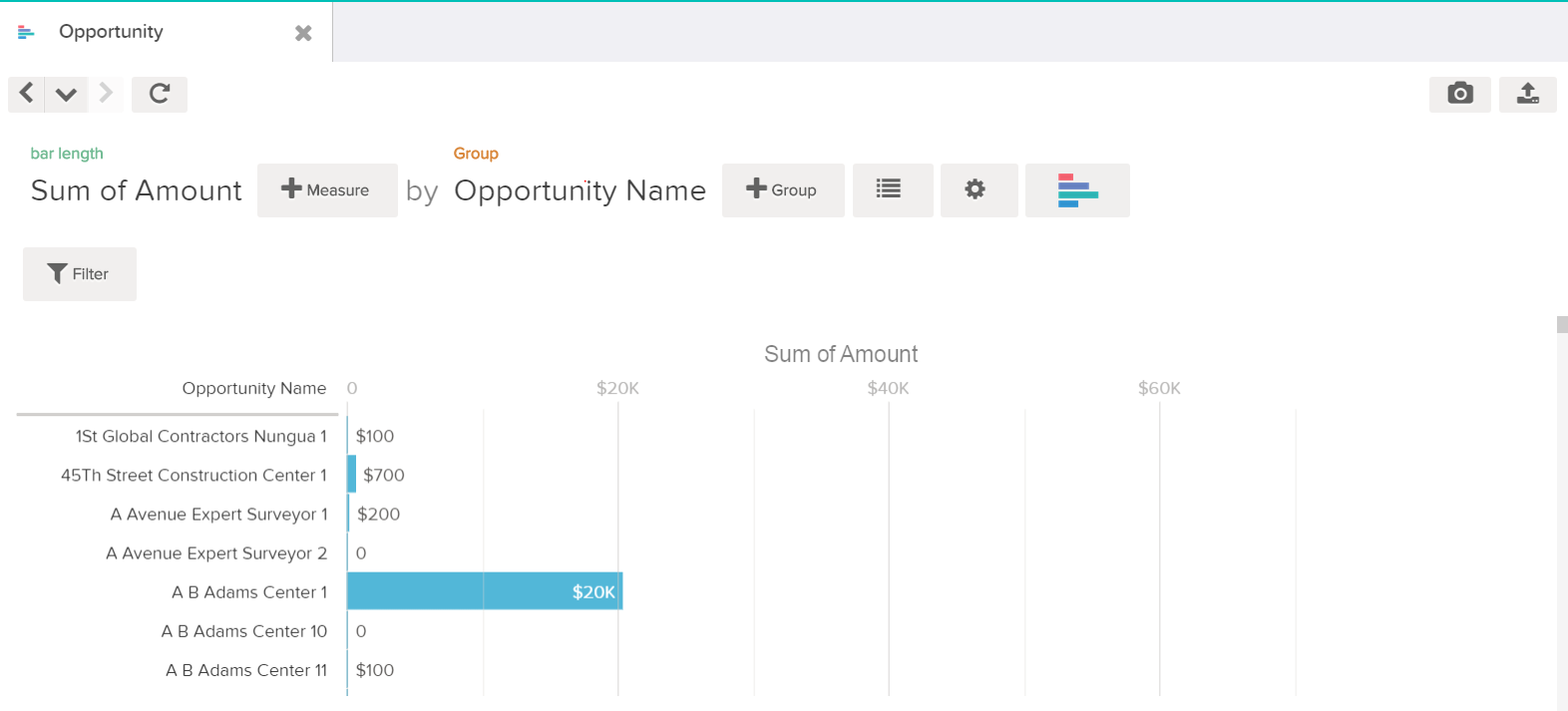Change the Sum of Amount measure

[137, 190]
